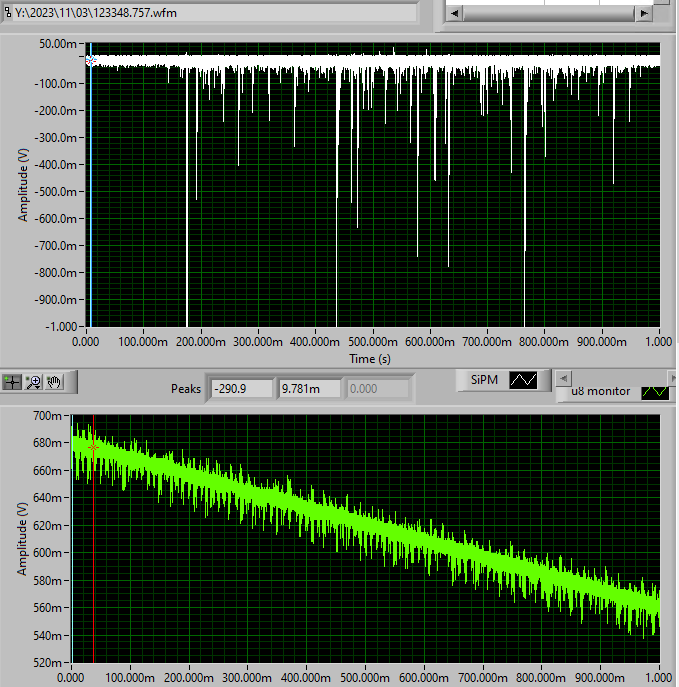
Task: Click left arrow of legend scrollbar
Action: tap(563, 378)
